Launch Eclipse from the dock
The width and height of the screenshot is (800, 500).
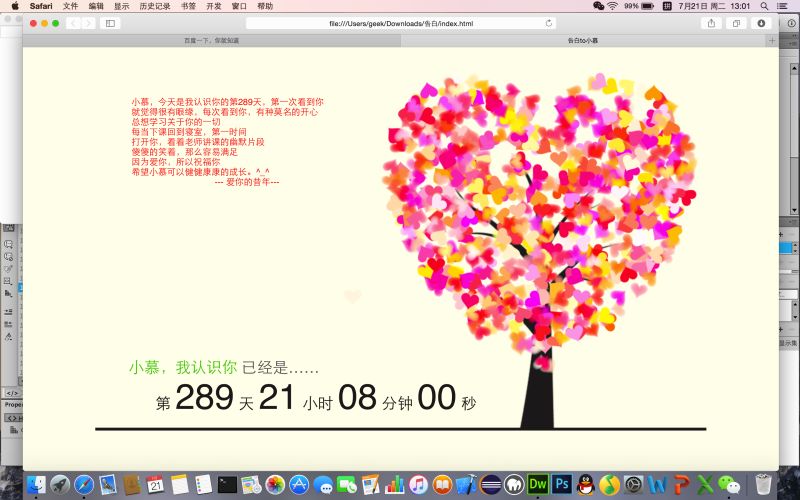490,484
